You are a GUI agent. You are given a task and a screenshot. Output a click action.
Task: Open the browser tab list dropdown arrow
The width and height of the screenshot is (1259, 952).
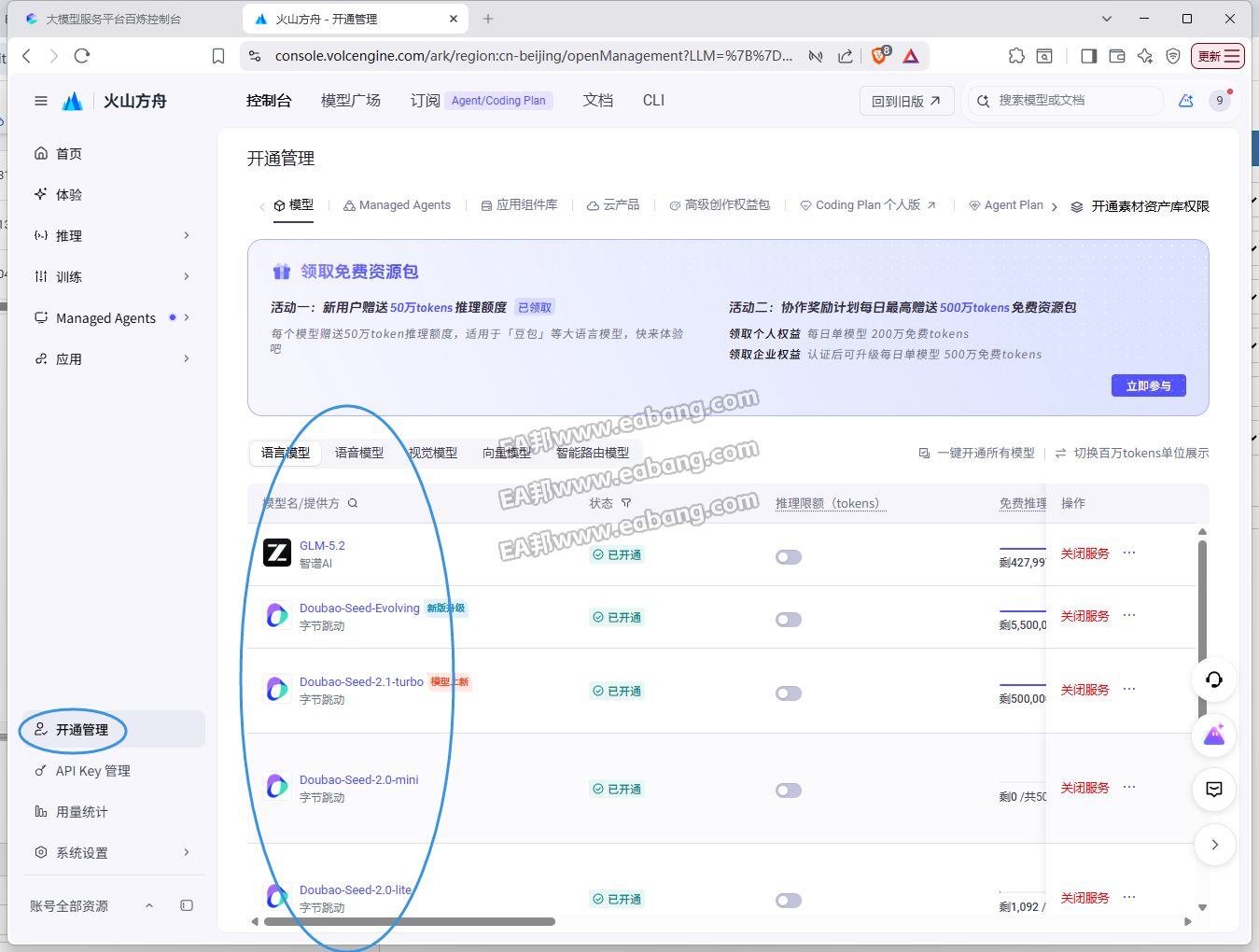[1107, 19]
